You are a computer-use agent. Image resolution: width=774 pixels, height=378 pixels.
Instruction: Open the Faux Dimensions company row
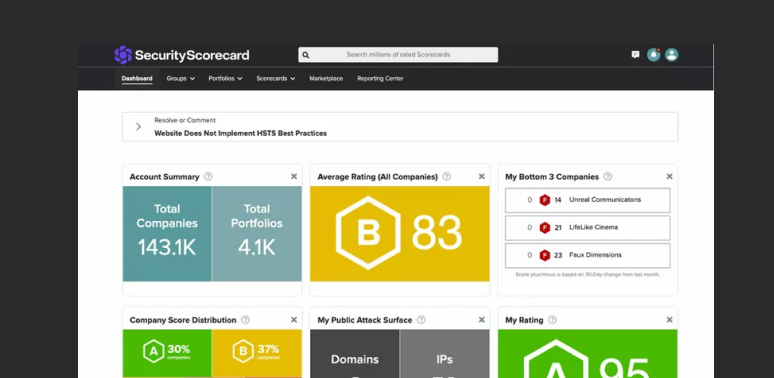click(587, 256)
